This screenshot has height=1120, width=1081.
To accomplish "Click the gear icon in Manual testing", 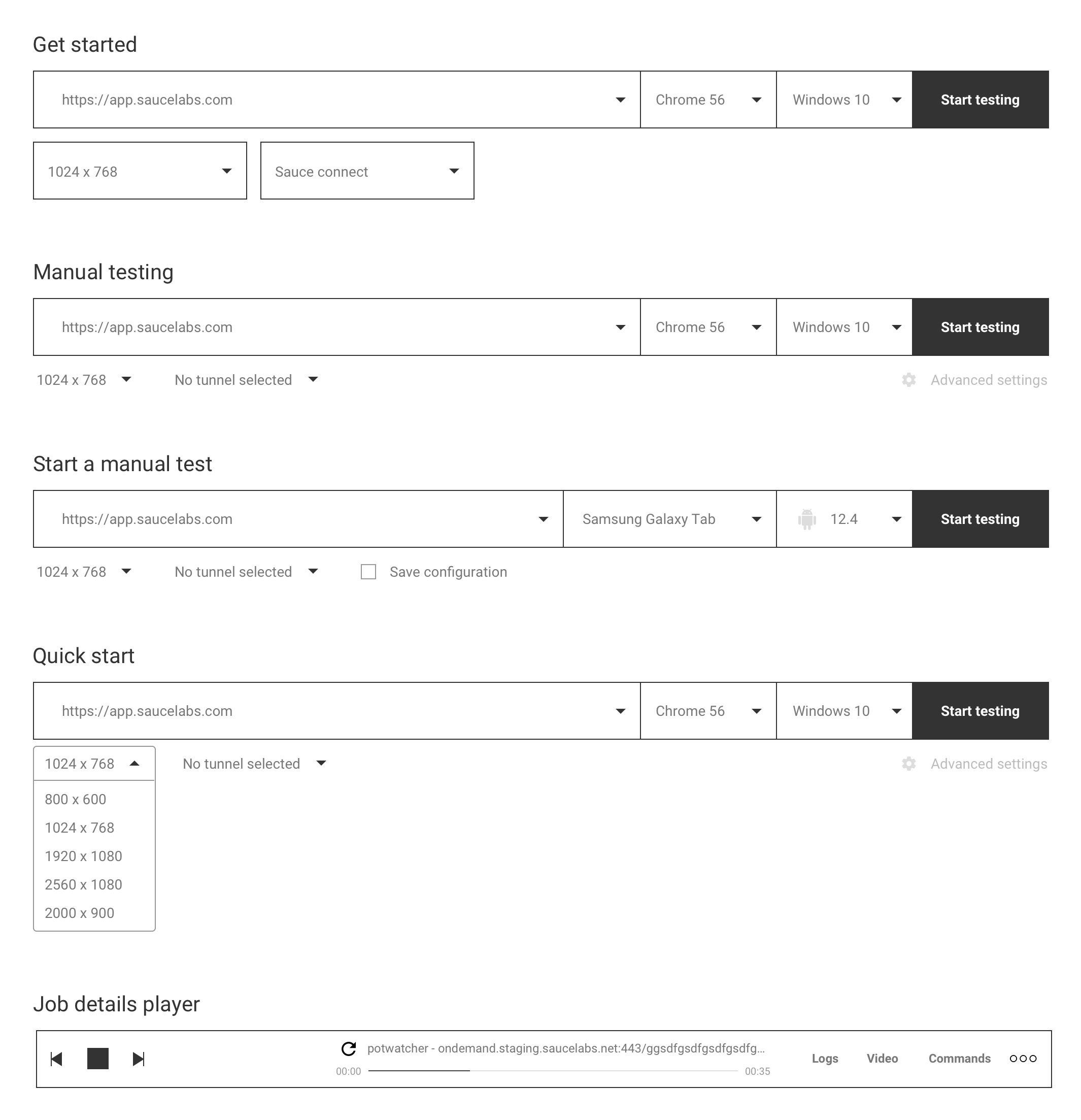I will (x=908, y=380).
